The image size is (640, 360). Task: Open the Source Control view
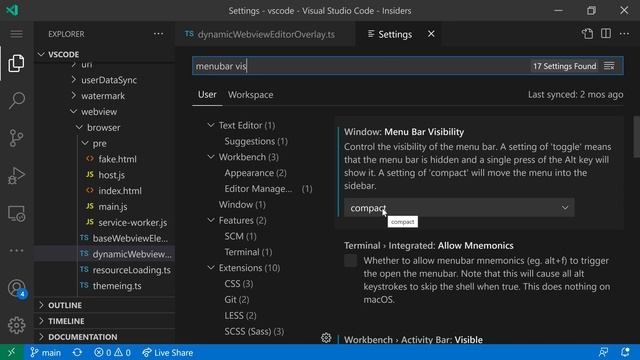point(16,138)
